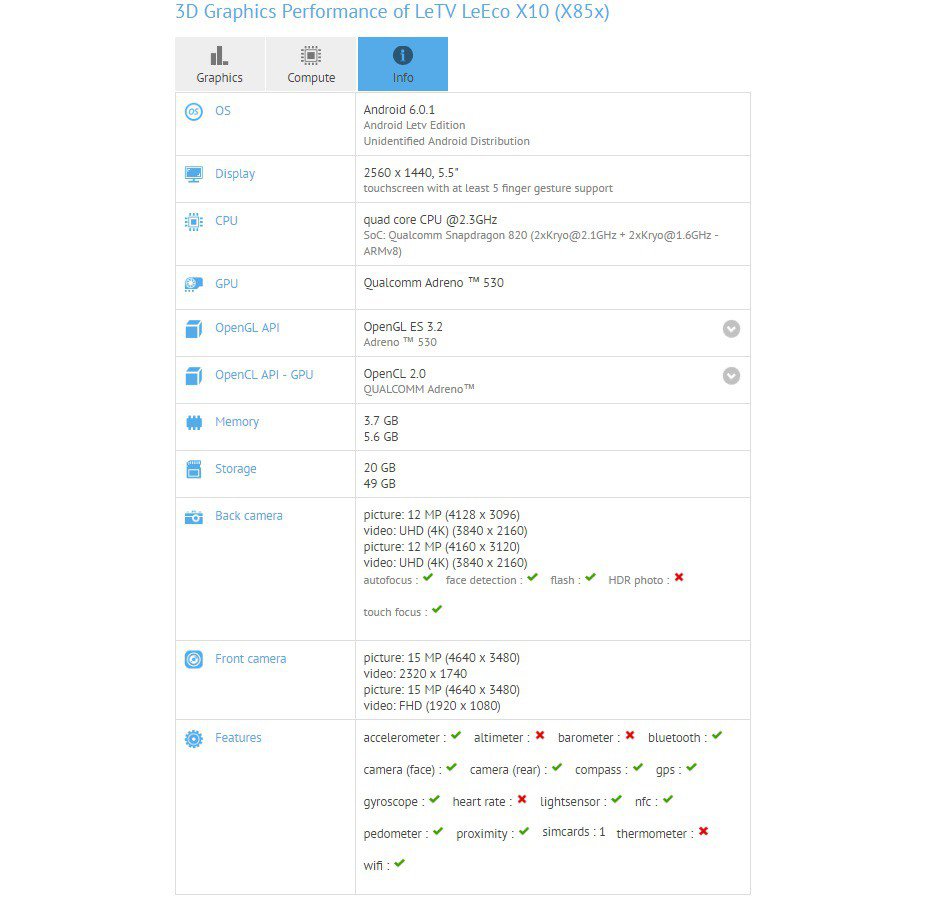
Task: Click the Back camera icon
Action: click(x=194, y=517)
